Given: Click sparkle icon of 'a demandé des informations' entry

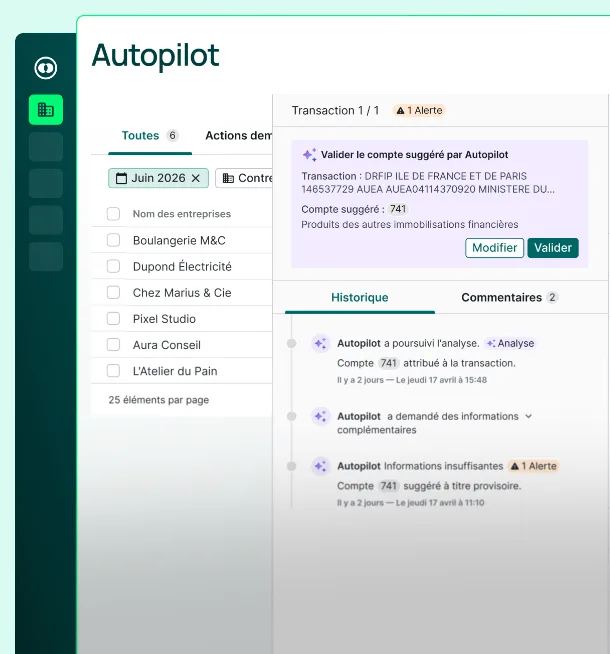Looking at the screenshot, I should pos(321,416).
